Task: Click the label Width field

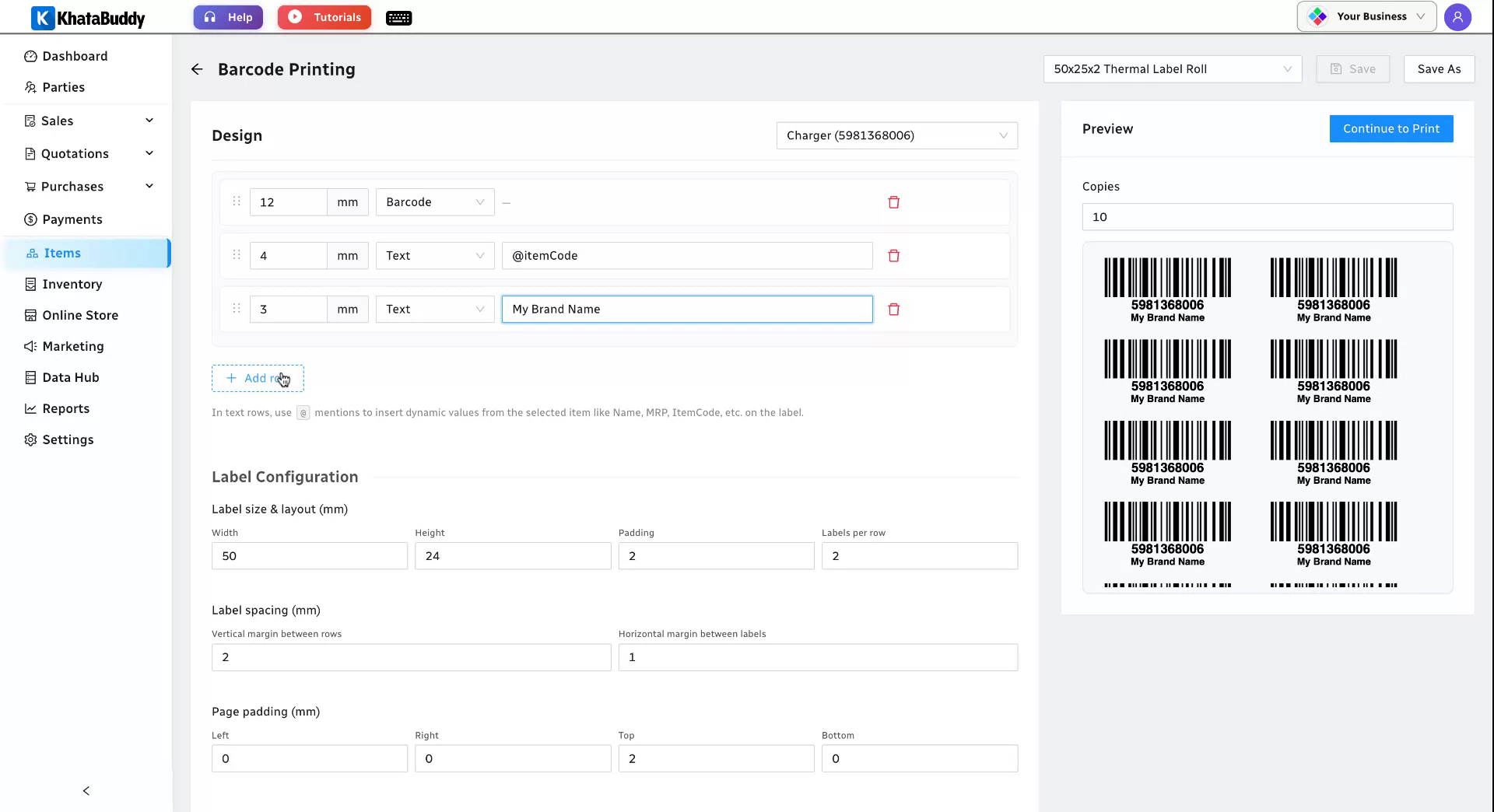Action: coord(310,556)
